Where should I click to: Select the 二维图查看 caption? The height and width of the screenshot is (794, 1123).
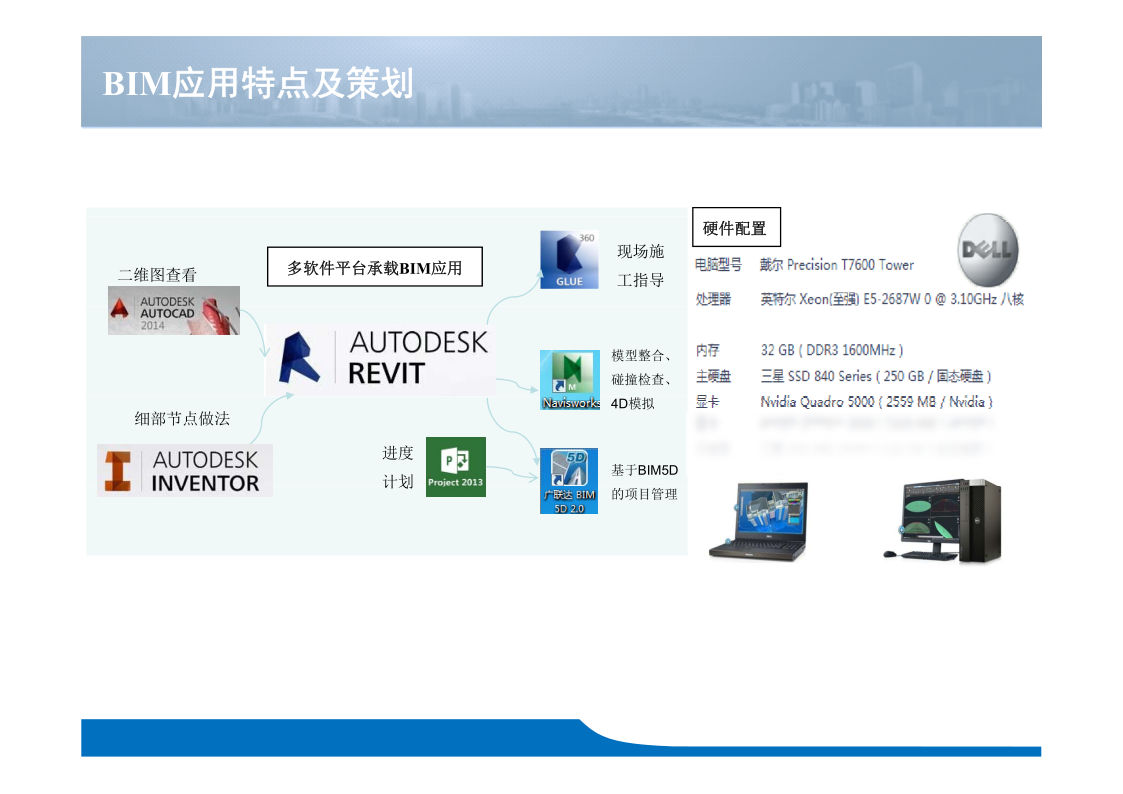click(x=157, y=275)
